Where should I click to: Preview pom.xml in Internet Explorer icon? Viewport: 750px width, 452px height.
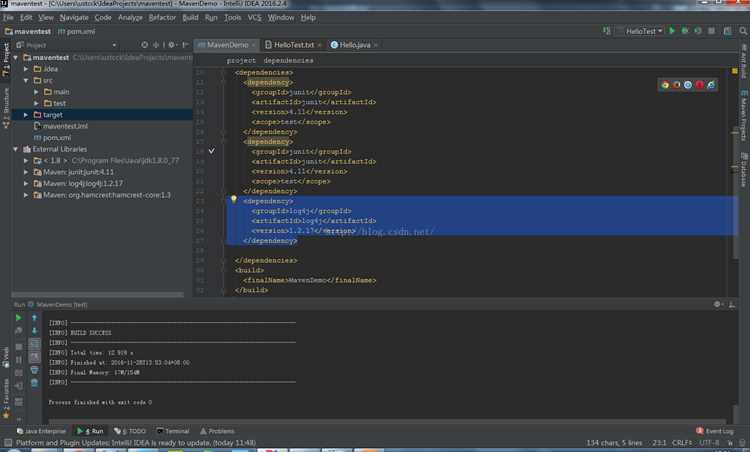click(x=711, y=85)
